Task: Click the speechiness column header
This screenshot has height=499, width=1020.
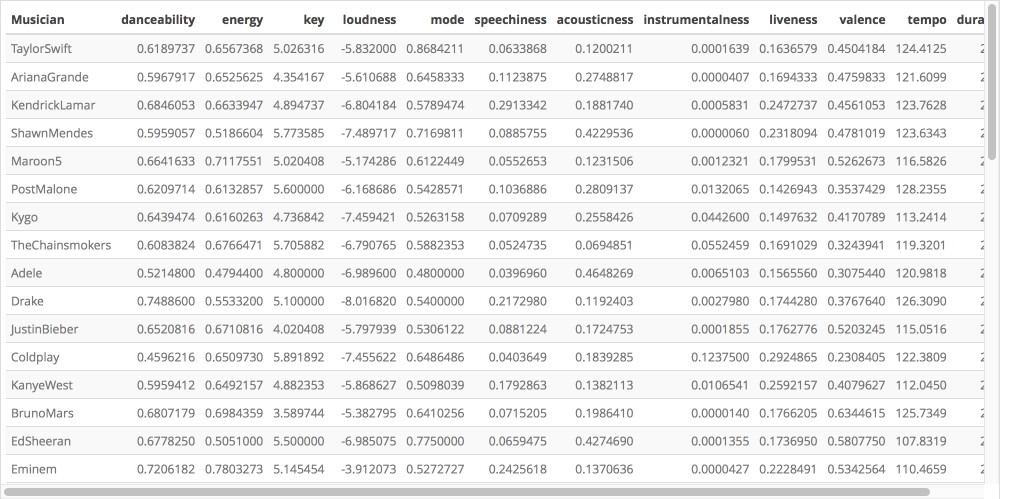Action: pos(511,20)
